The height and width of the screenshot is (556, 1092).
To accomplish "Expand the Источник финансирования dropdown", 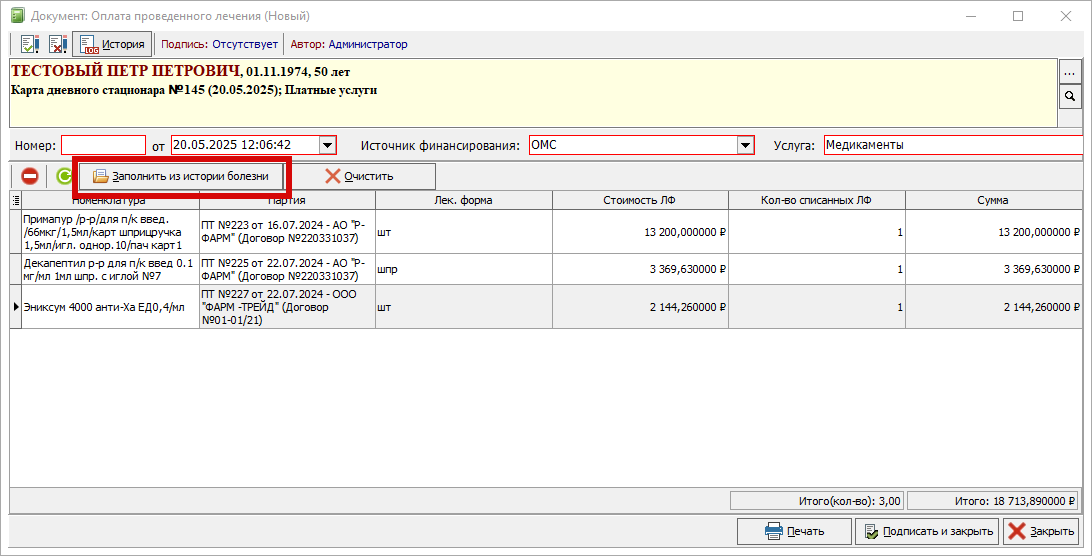I will click(745, 145).
